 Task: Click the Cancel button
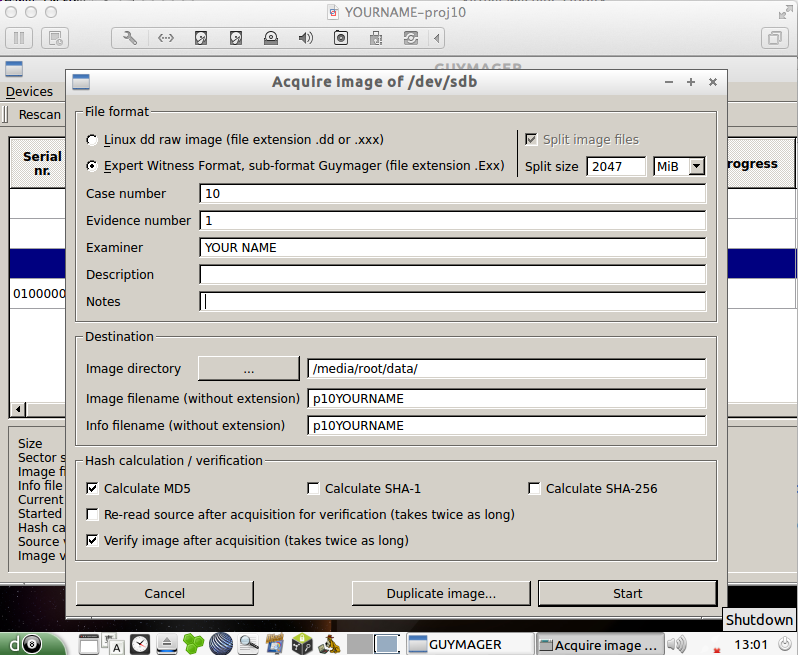[164, 593]
